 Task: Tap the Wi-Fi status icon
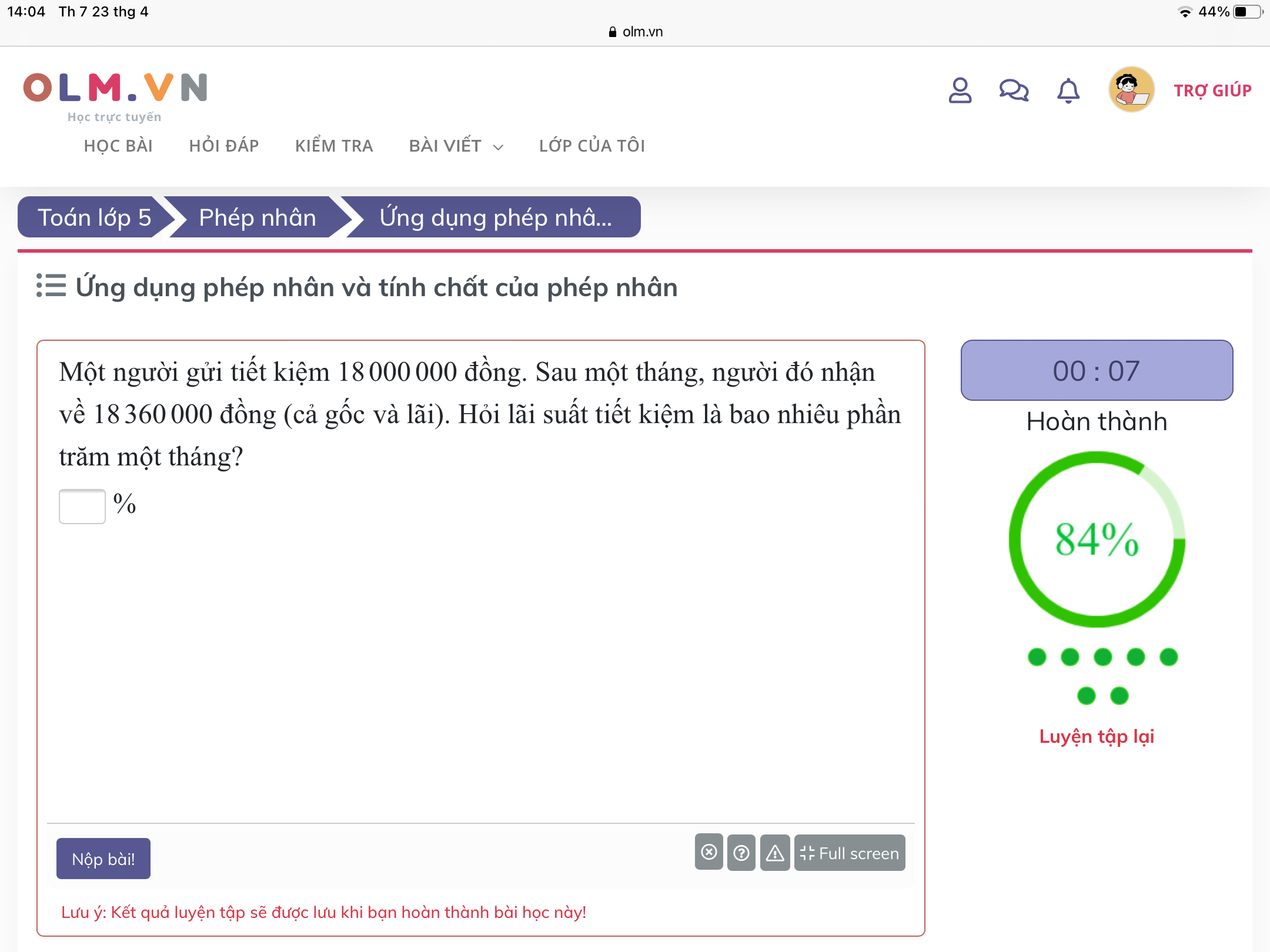pos(1185,12)
